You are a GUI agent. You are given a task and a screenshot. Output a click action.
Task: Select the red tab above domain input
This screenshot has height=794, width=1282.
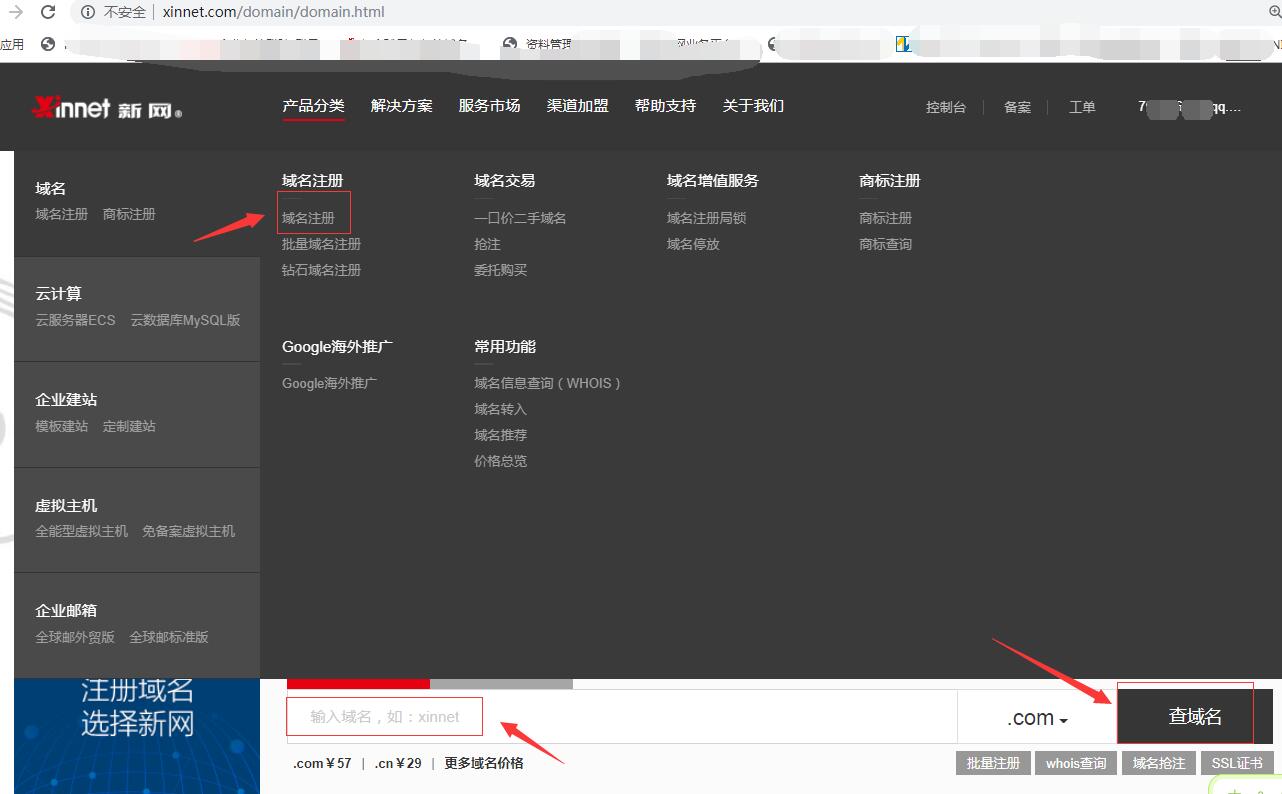point(359,683)
